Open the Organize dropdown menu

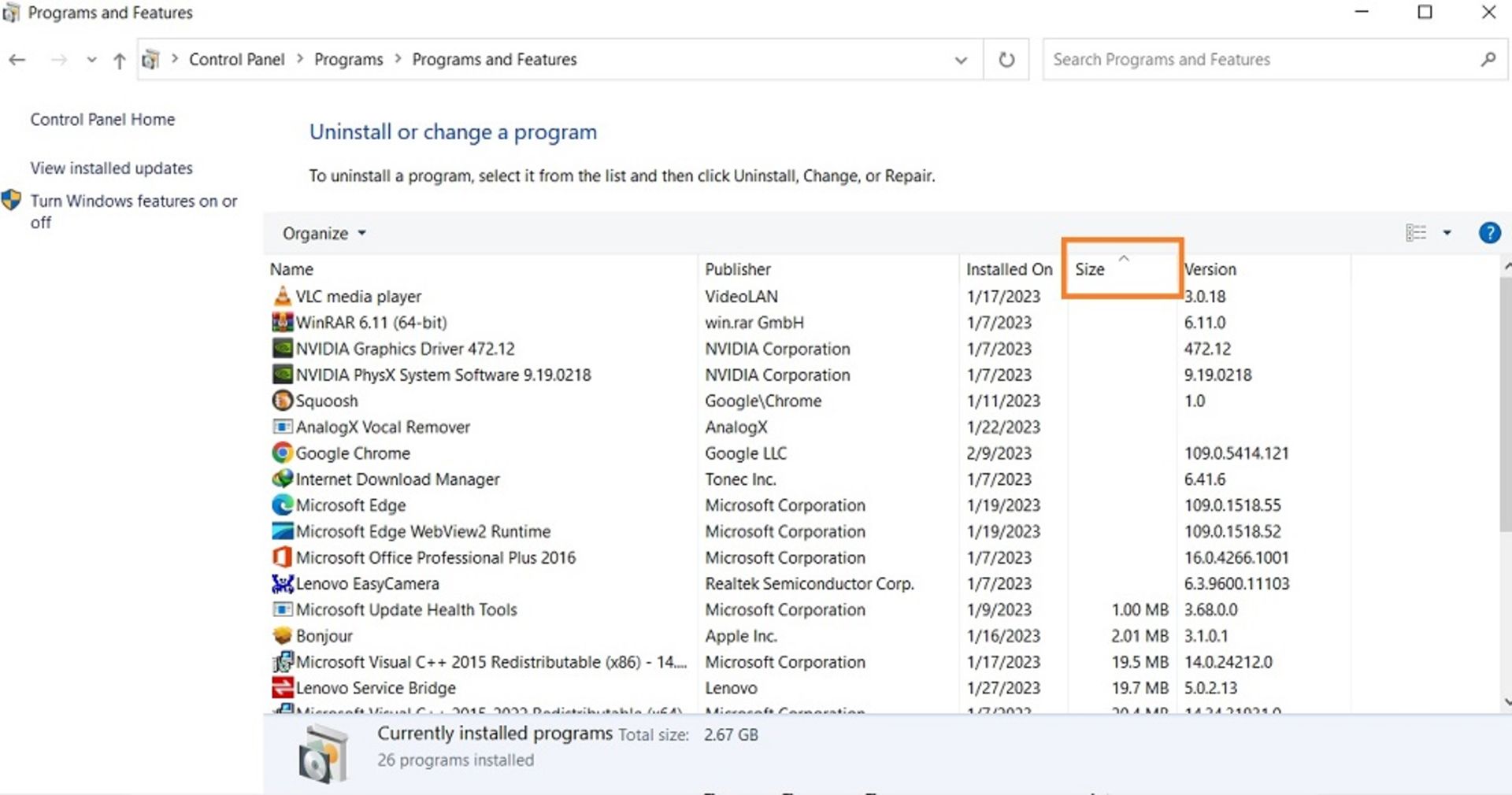pyautogui.click(x=324, y=234)
